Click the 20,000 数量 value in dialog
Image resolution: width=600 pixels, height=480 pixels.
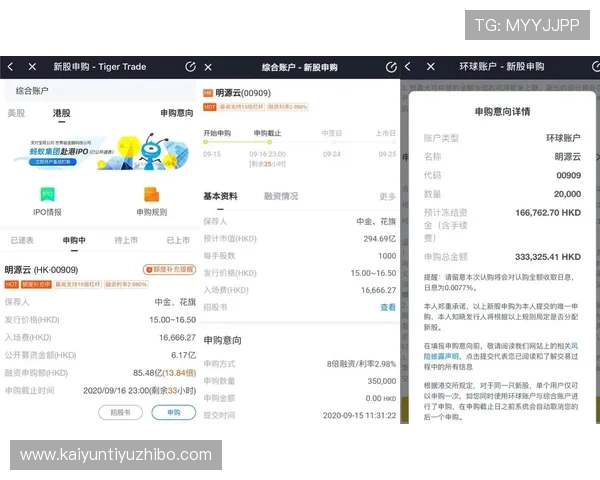pos(567,194)
